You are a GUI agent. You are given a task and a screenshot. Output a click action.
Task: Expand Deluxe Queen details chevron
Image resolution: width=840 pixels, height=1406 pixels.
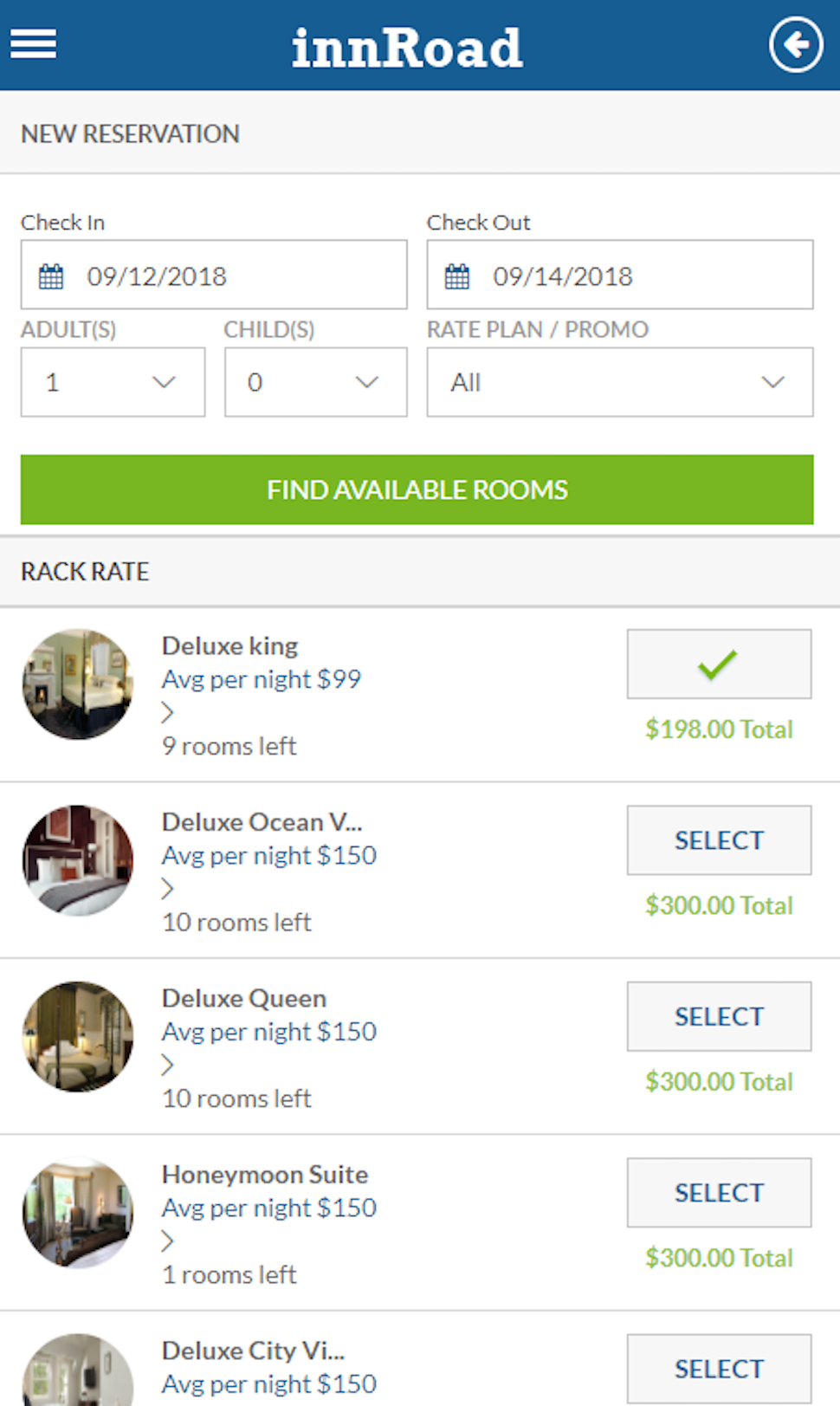coord(168,1065)
